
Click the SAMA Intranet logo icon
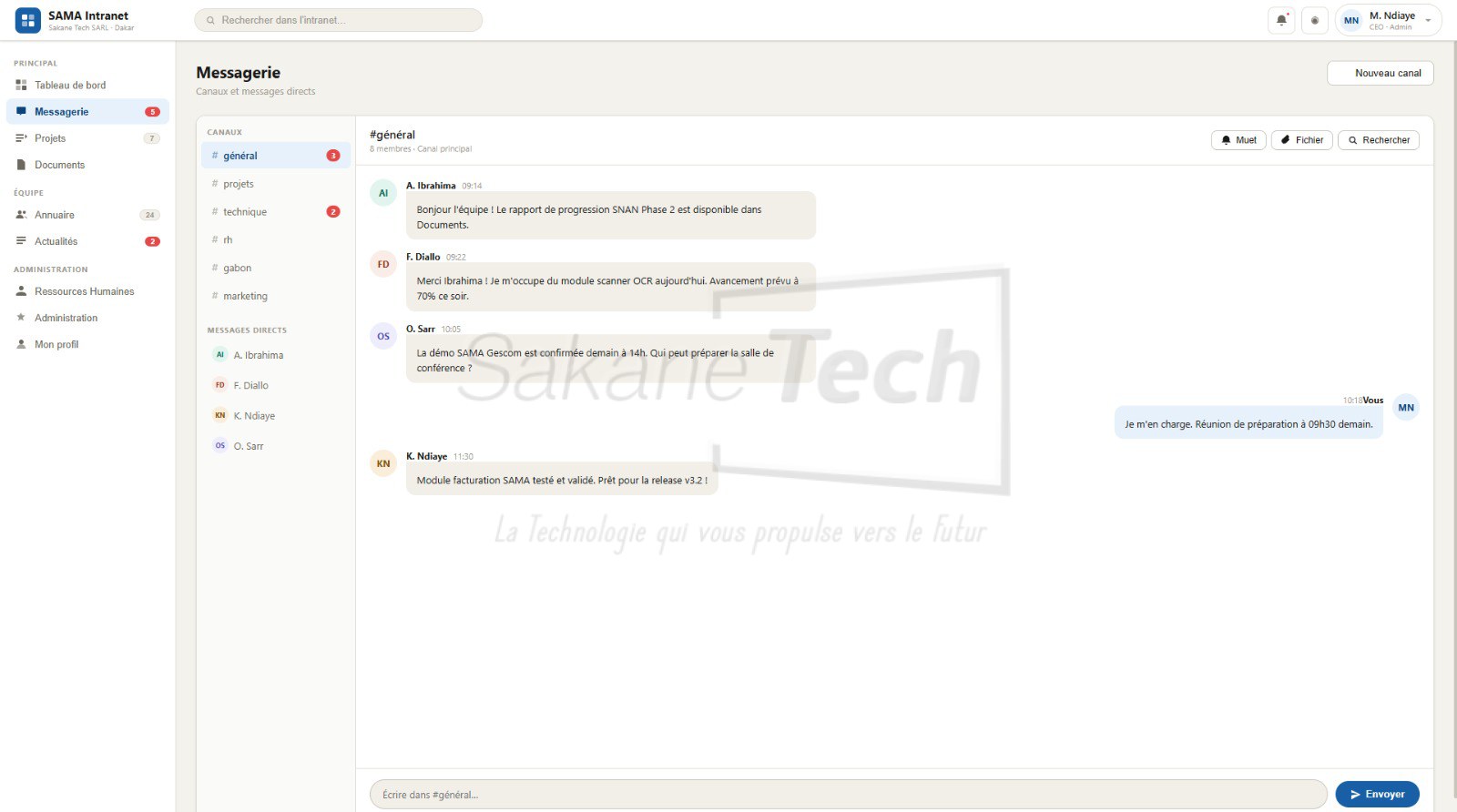coord(28,20)
